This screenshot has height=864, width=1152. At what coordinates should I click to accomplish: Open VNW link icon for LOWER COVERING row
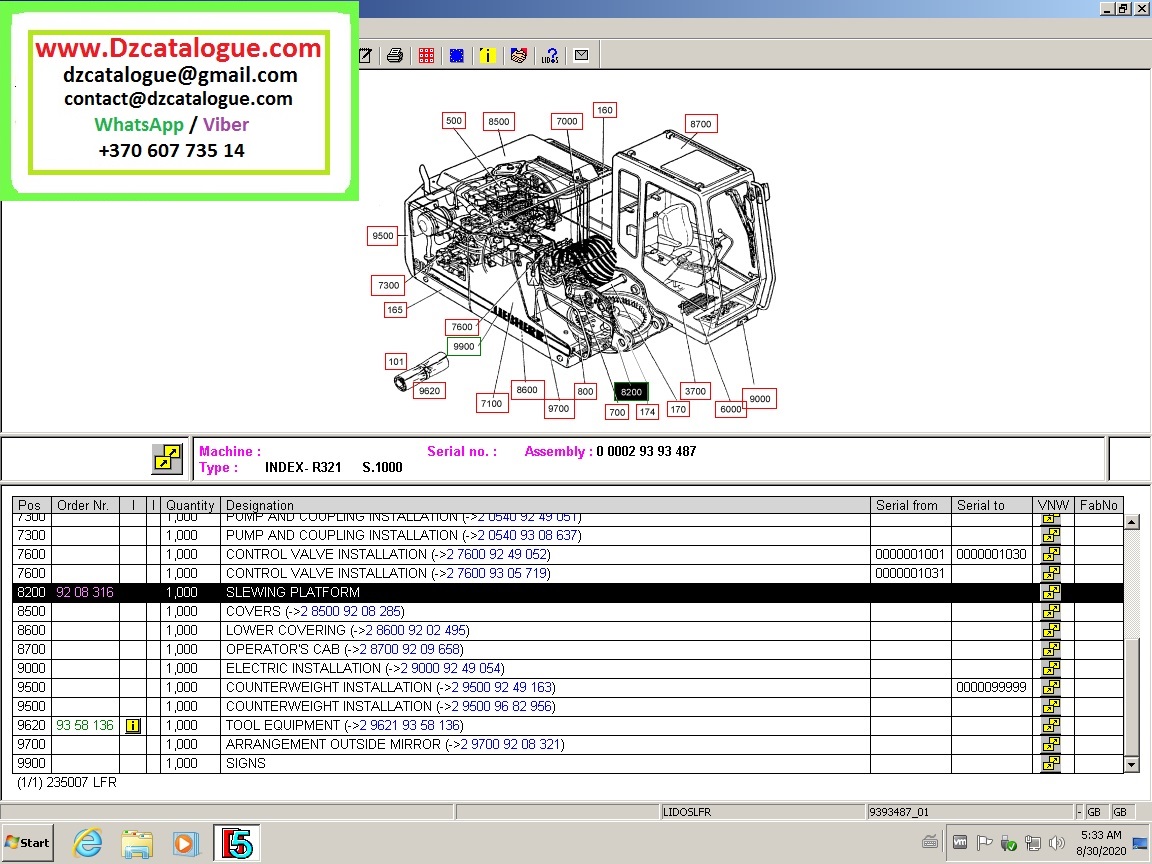pyautogui.click(x=1051, y=630)
